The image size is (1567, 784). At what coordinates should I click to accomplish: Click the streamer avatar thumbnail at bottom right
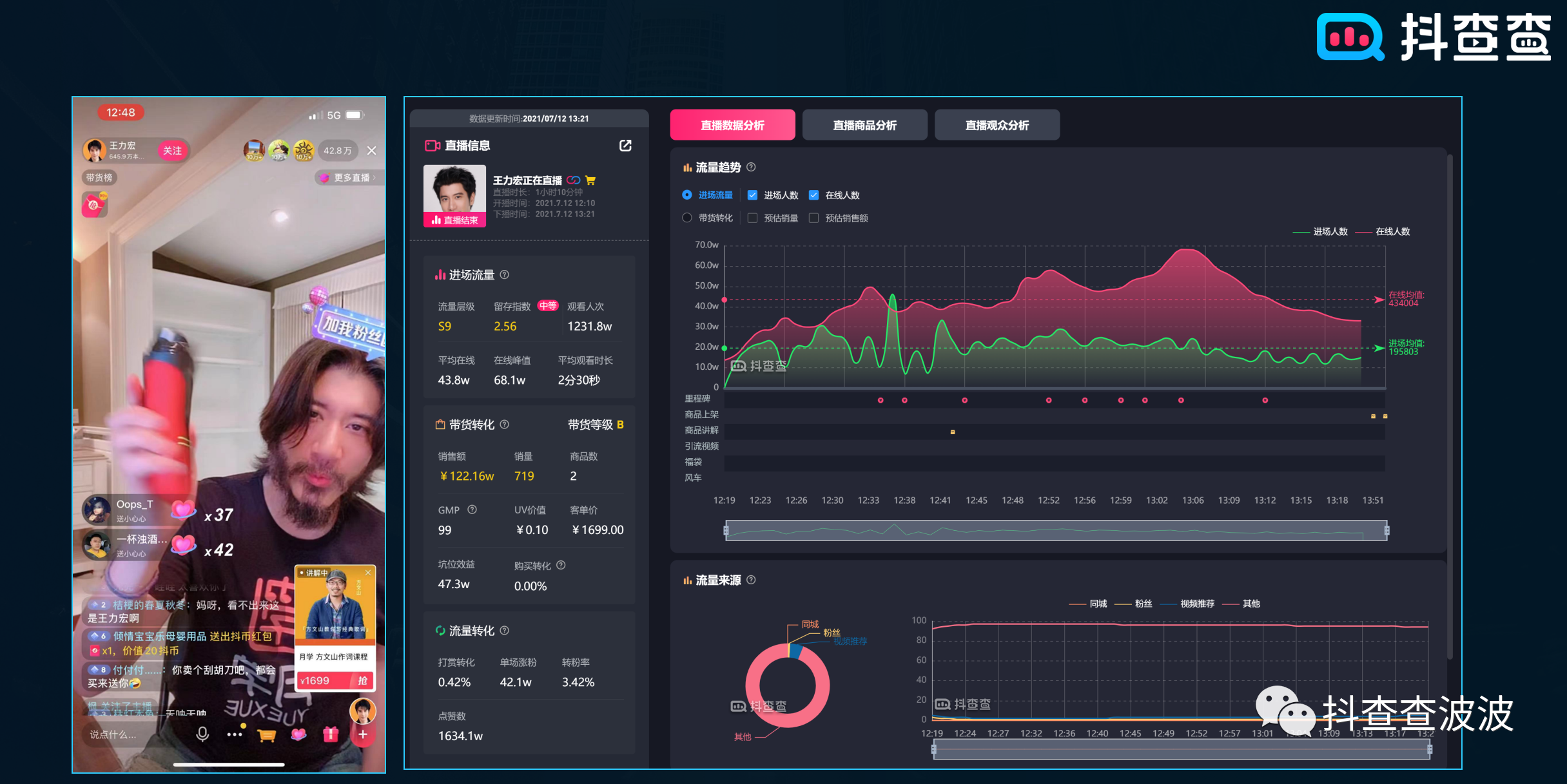pos(364,711)
